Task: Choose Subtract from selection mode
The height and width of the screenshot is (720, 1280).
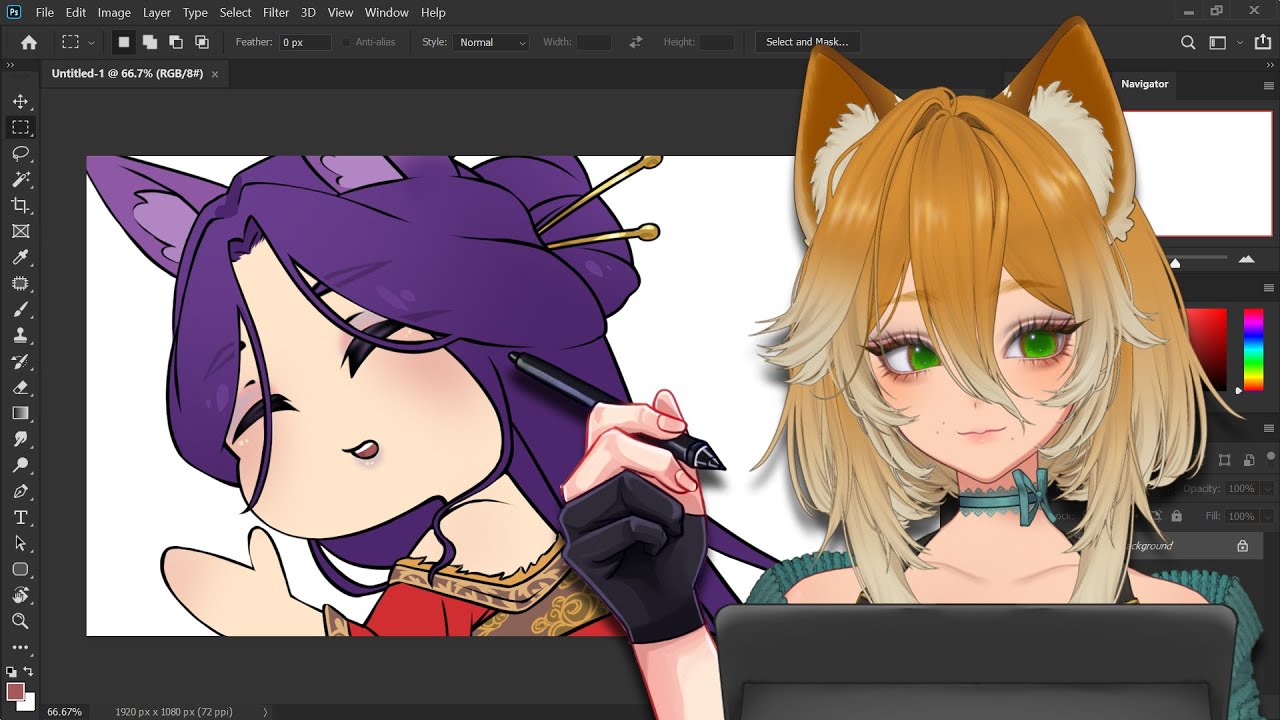Action: click(176, 42)
